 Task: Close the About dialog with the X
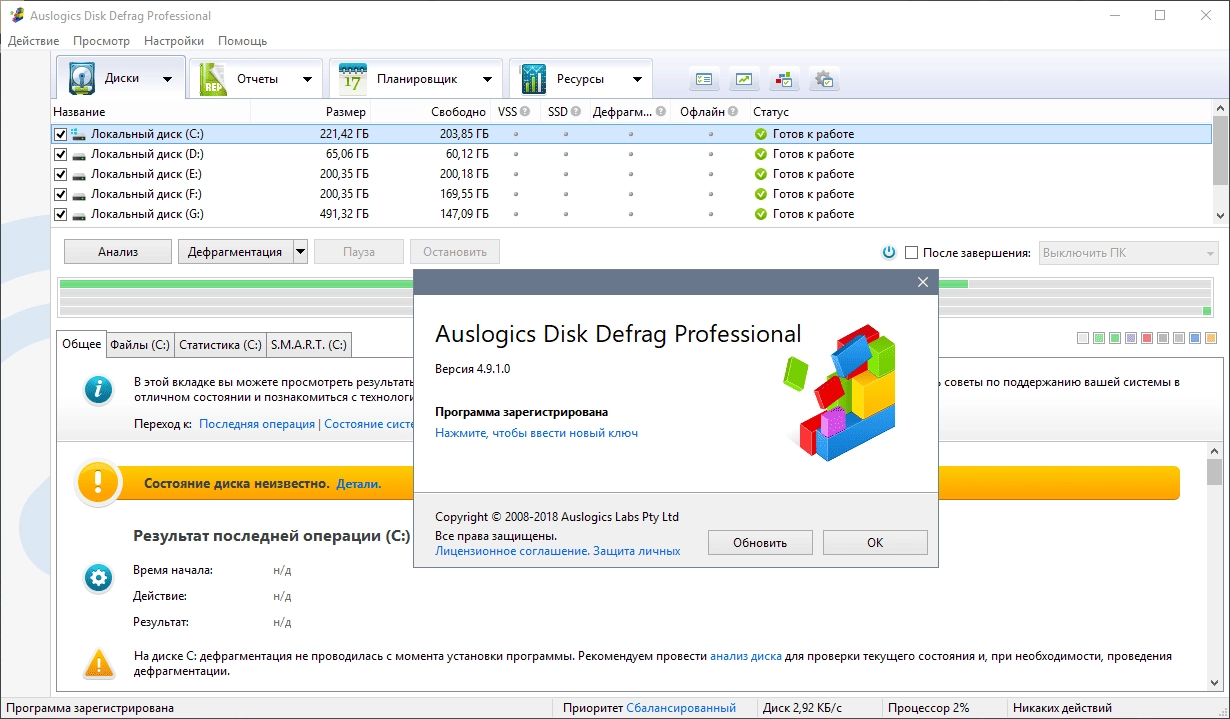(923, 282)
